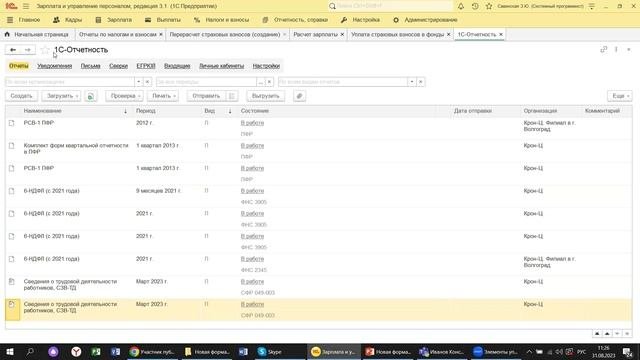The width and height of the screenshot is (640, 360).
Task: Clear the report type filter field
Action: tap(421, 82)
